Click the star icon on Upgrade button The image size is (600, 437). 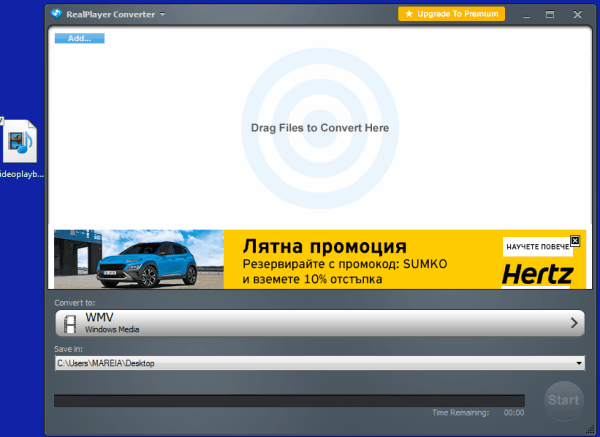(408, 14)
